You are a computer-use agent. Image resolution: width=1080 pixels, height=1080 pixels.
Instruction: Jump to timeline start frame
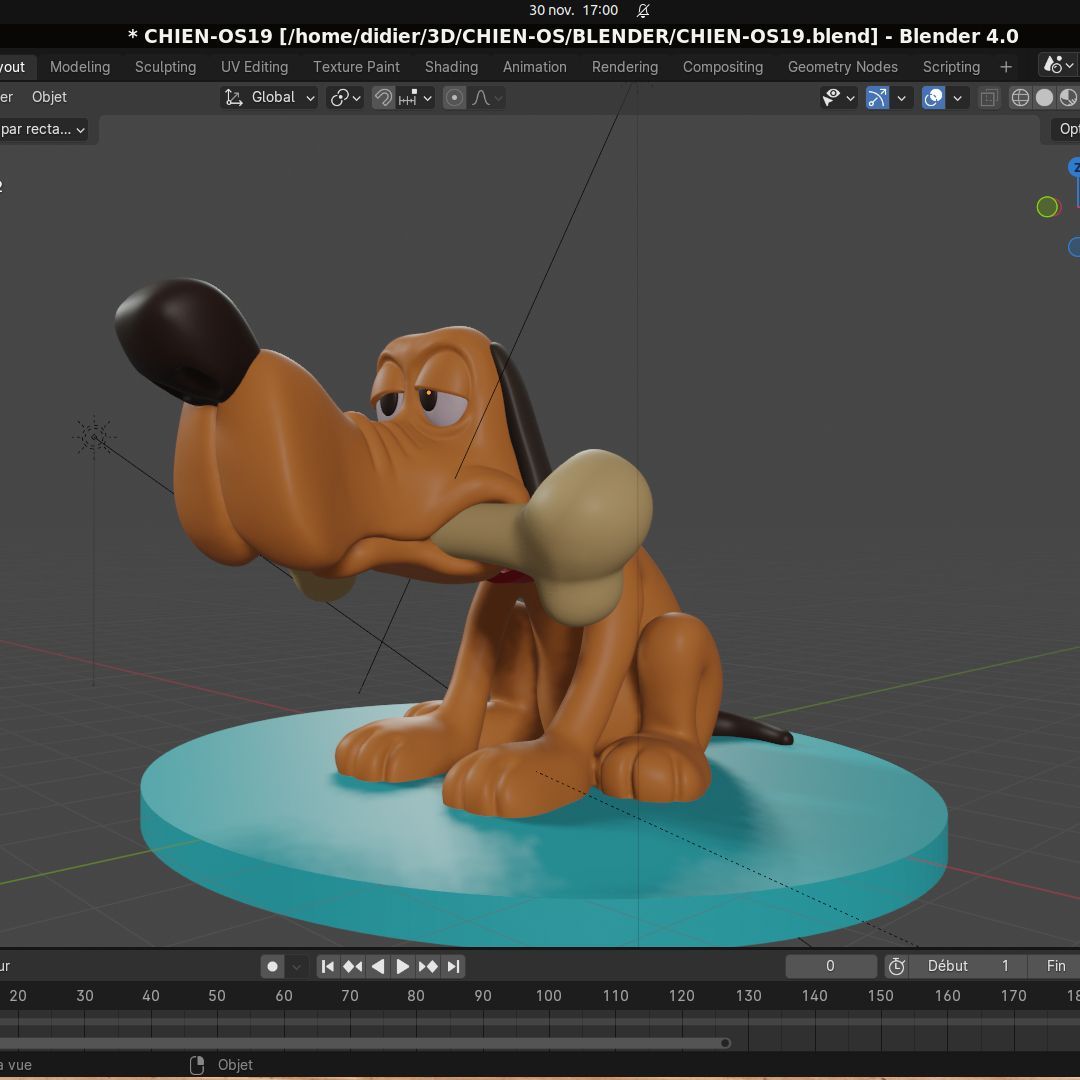click(x=327, y=966)
